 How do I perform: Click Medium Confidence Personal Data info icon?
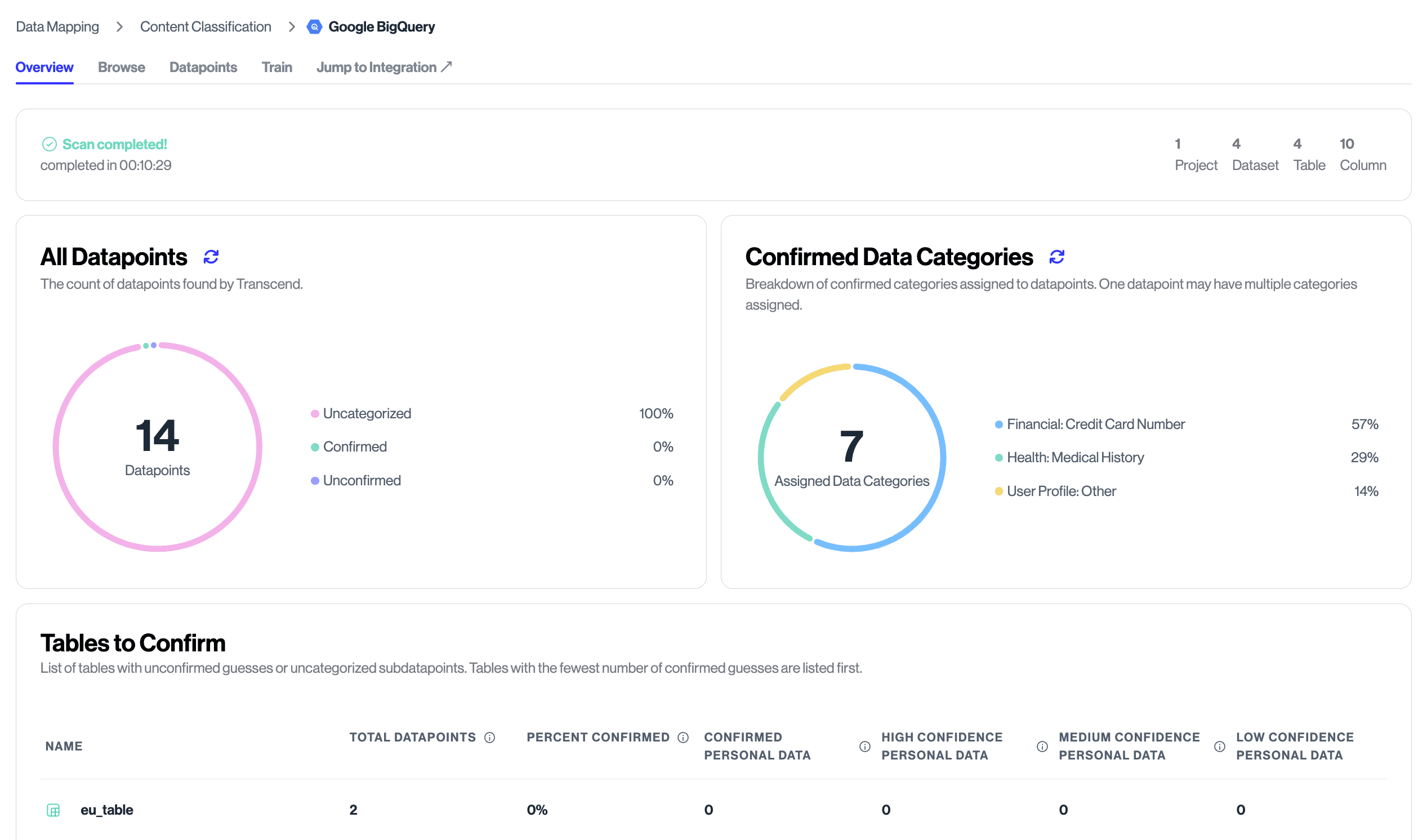[x=1219, y=746]
